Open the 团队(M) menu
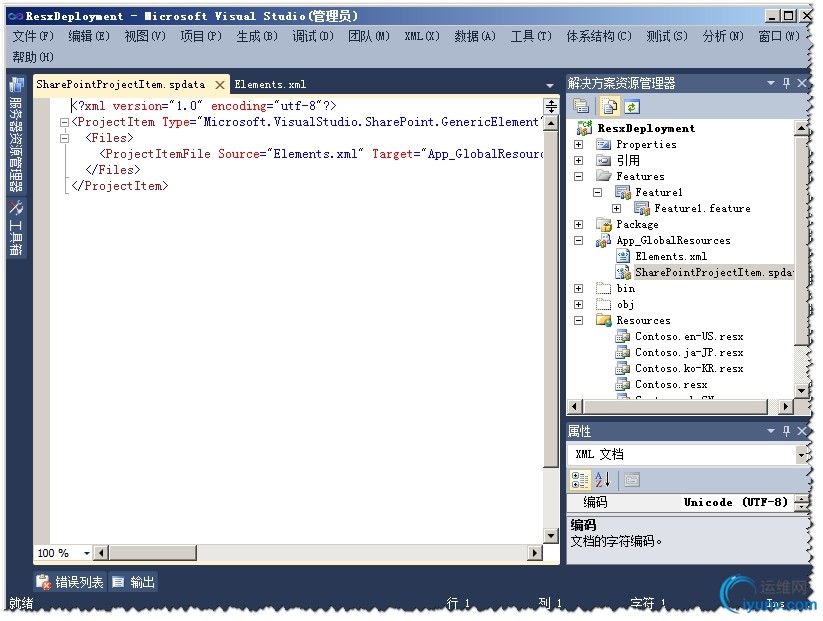Image resolution: width=823 pixels, height=621 pixels. tap(368, 36)
